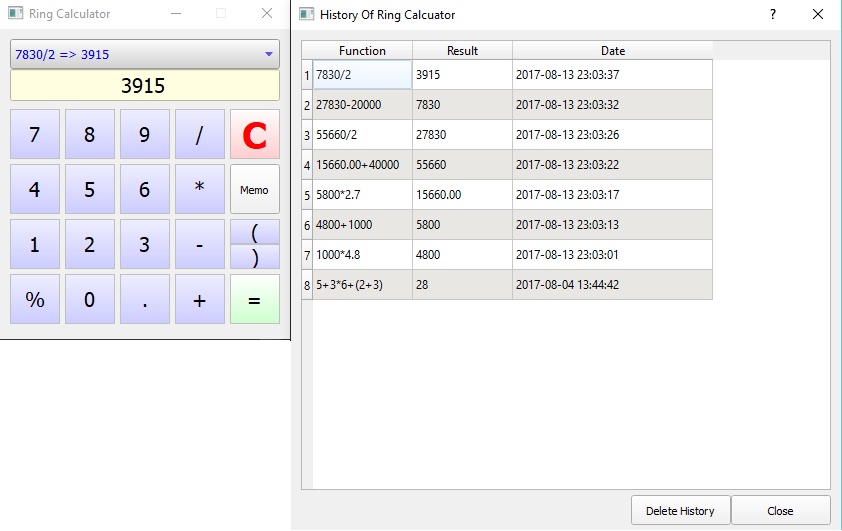
Task: Select row 8 header in history table
Action: coord(307,285)
